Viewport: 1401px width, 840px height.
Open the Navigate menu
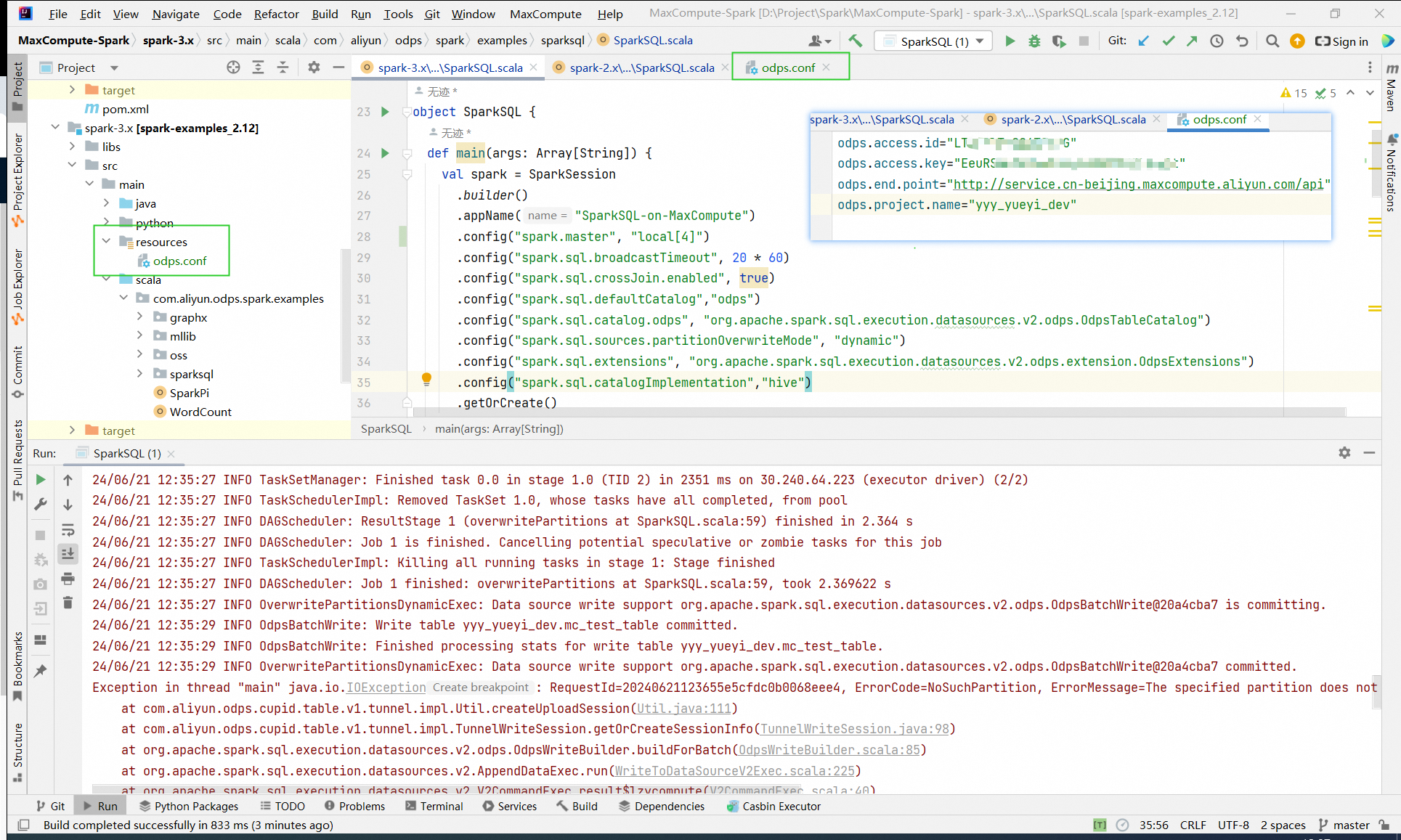(176, 14)
